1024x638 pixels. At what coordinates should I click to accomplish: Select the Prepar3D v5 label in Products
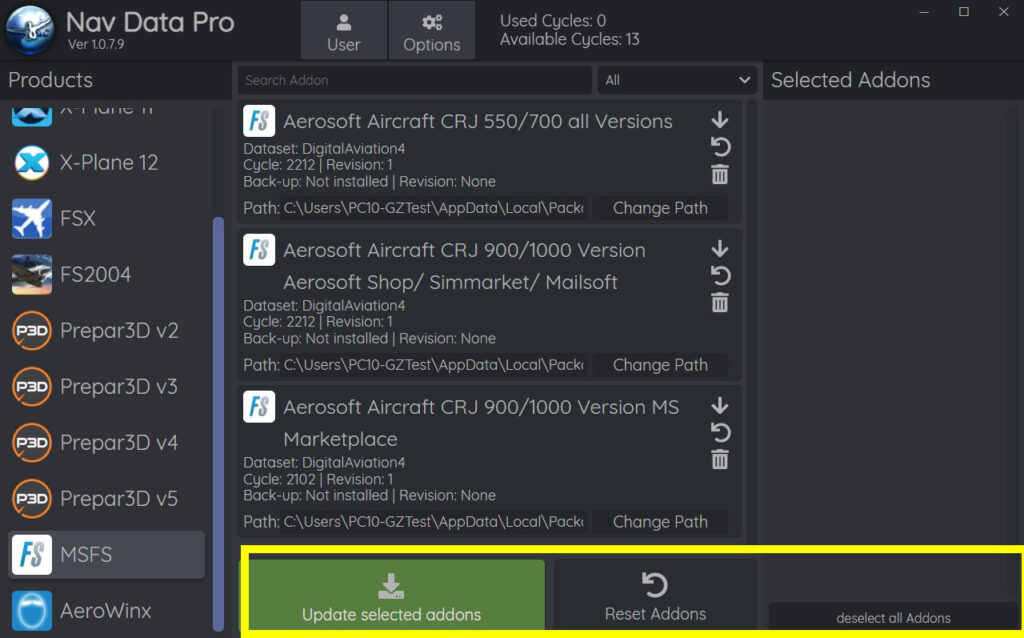click(119, 499)
